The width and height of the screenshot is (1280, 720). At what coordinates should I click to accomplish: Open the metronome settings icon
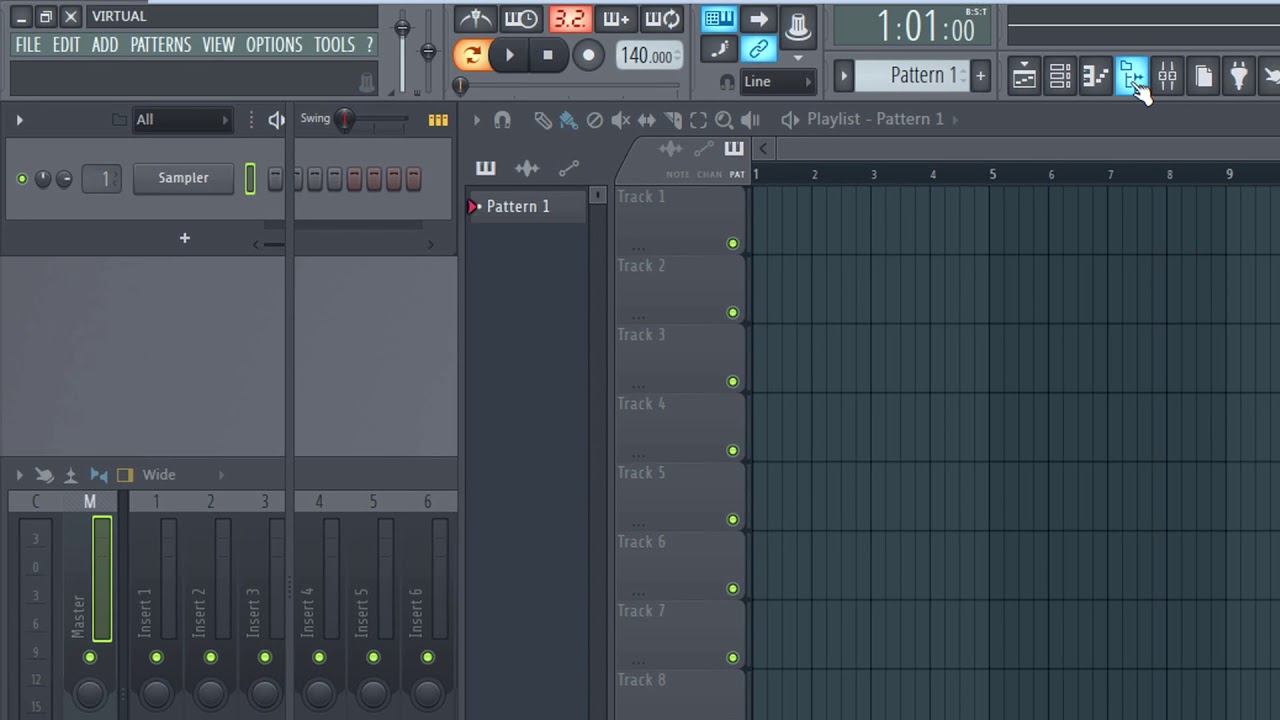(x=475, y=18)
